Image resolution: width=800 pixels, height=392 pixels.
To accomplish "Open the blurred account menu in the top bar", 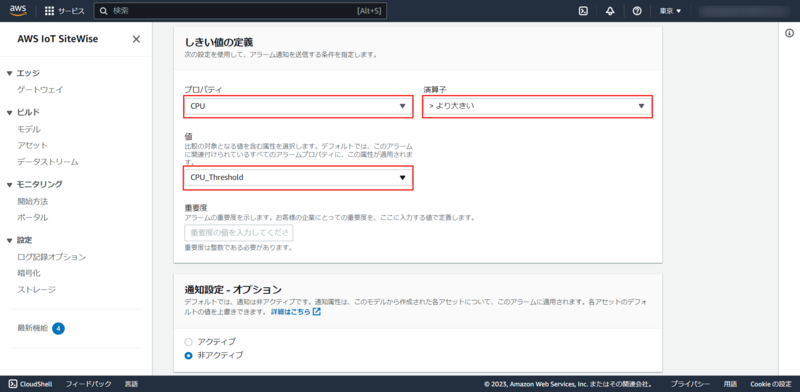I will tap(744, 11).
